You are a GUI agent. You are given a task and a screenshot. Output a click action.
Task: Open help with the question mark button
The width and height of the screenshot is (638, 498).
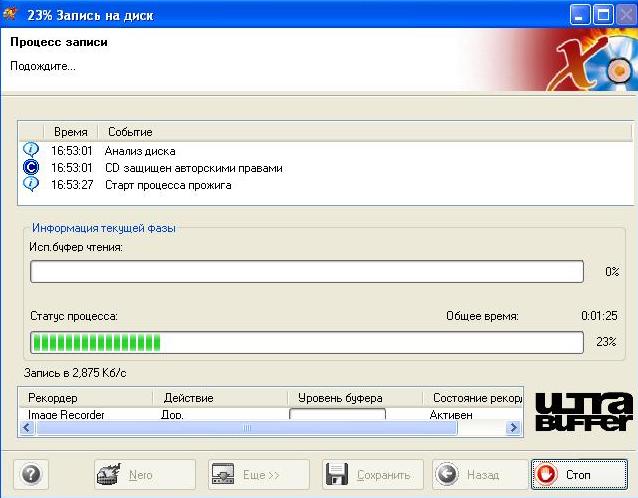31,474
